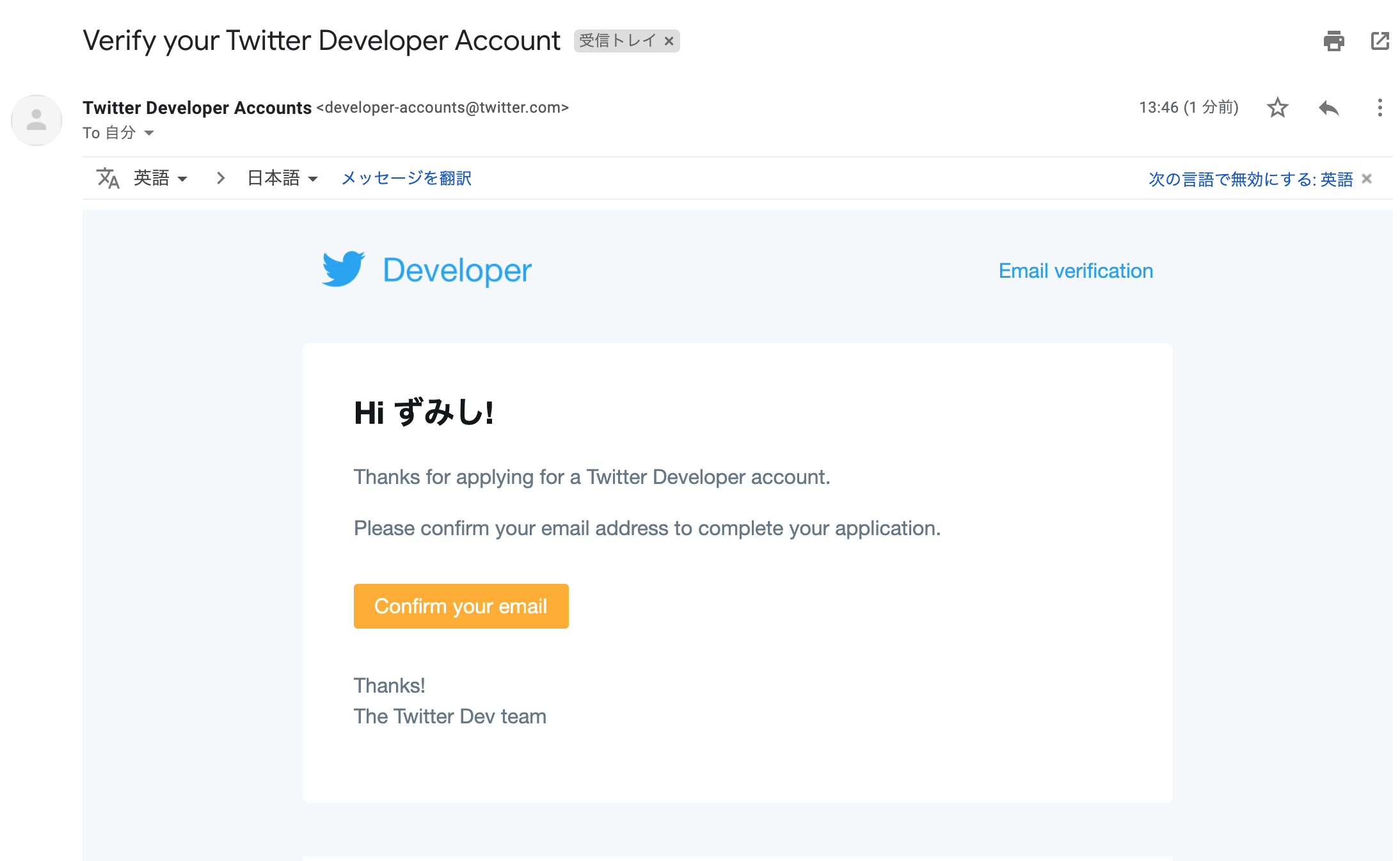
Task: Dismiss the translation bar with the x
Action: pyautogui.click(x=1367, y=179)
